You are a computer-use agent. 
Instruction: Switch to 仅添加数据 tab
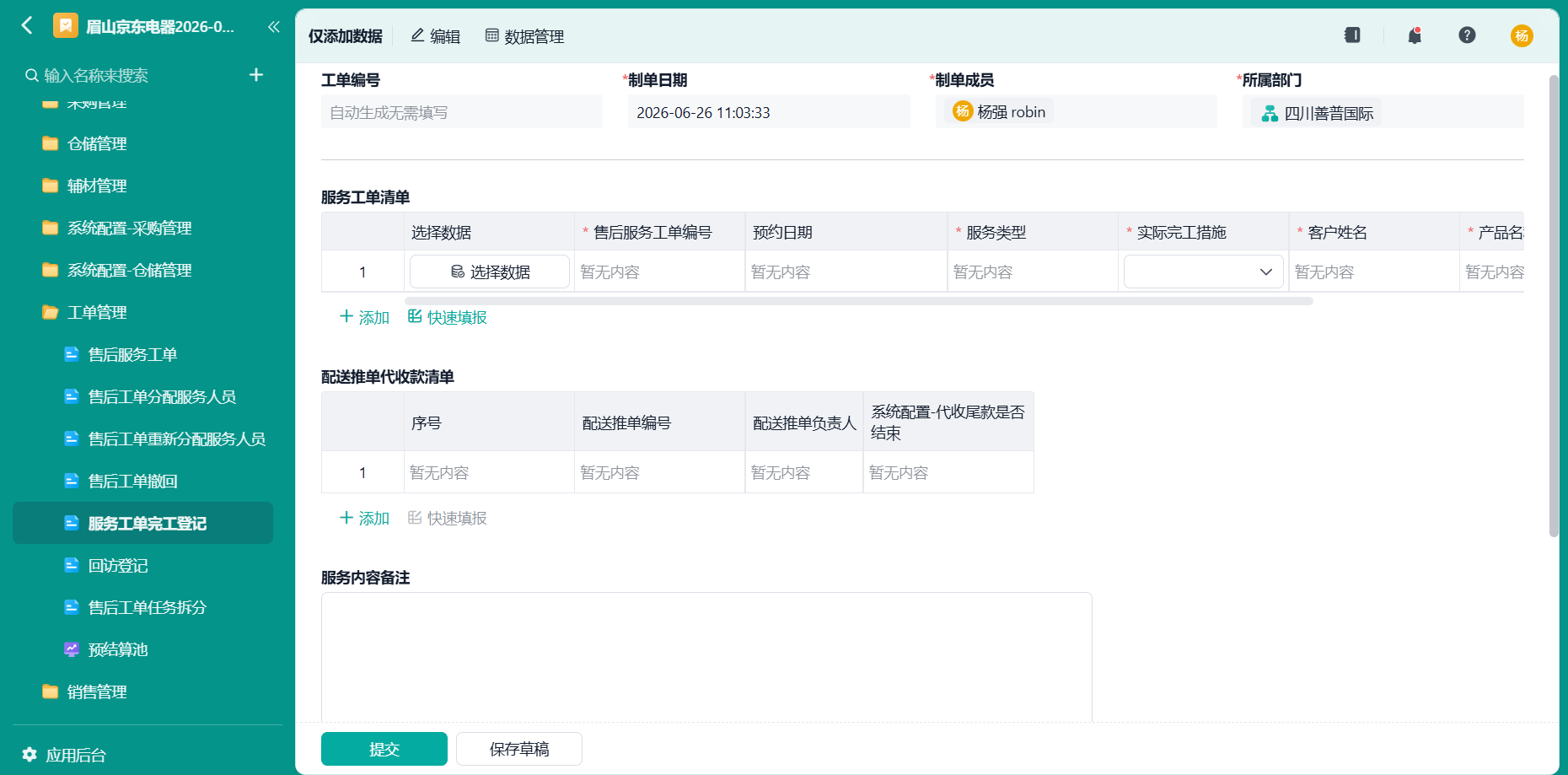coord(346,36)
